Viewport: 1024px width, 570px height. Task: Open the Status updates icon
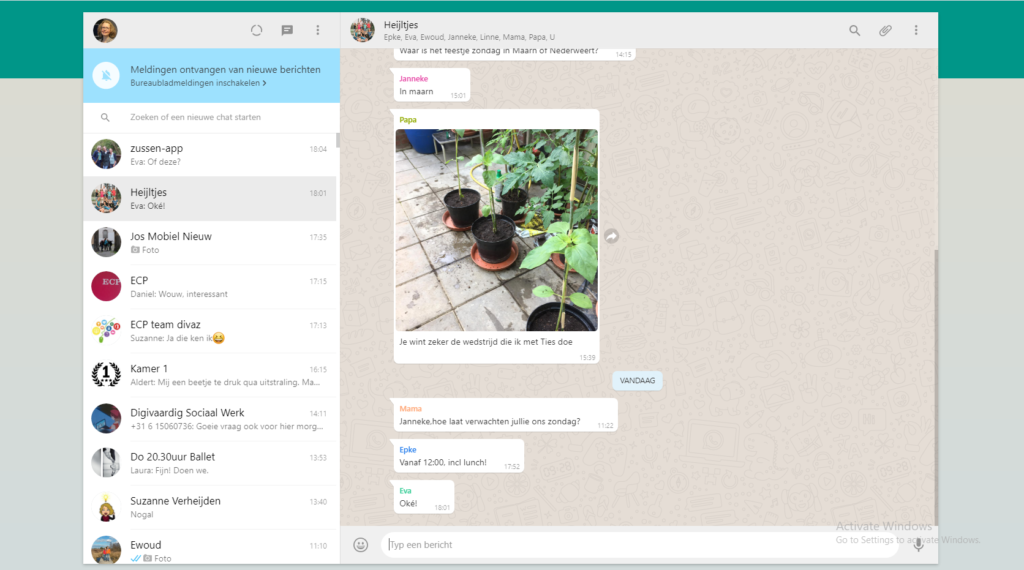pyautogui.click(x=257, y=30)
